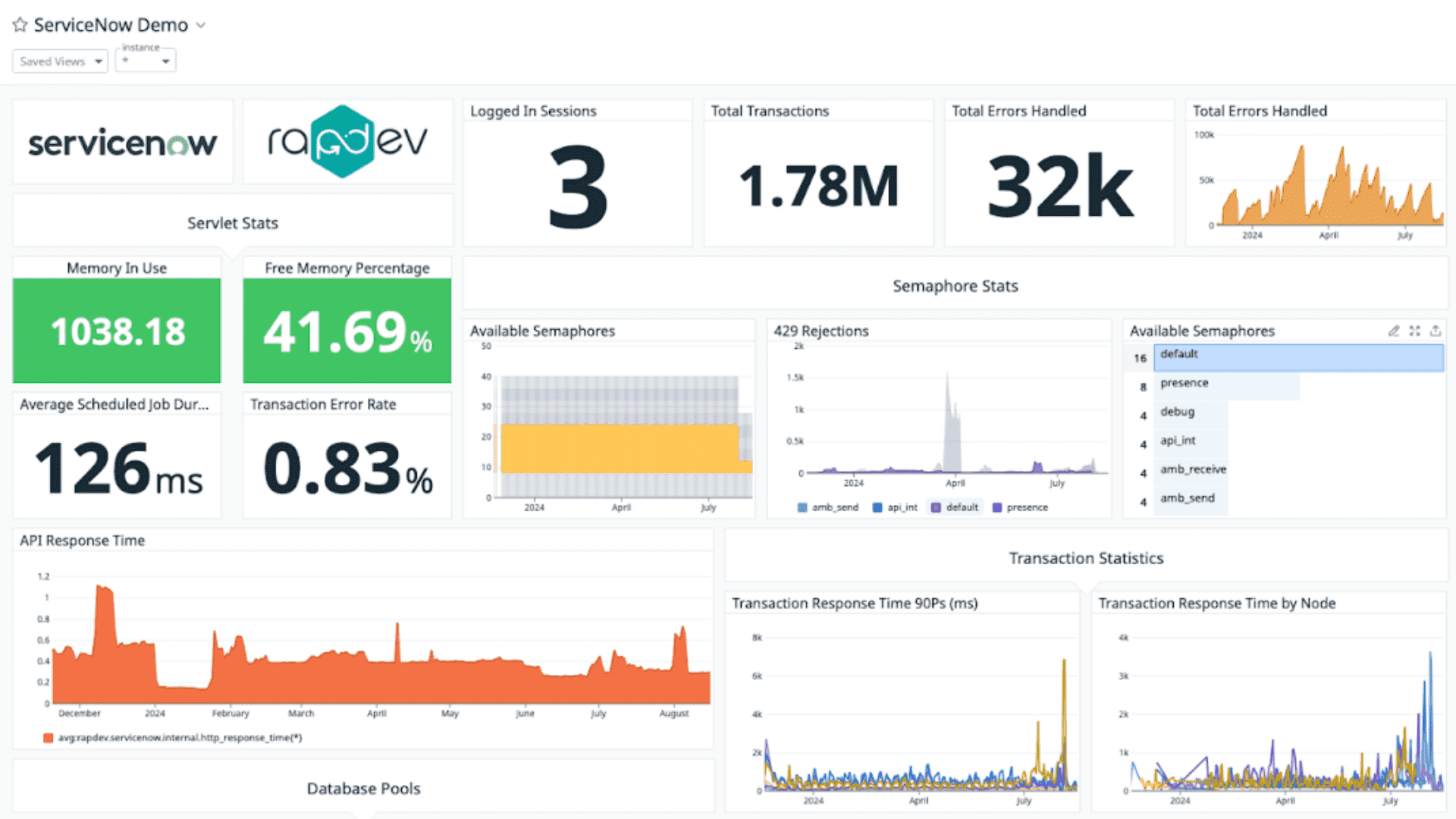The width and height of the screenshot is (1456, 819).
Task: Click the Free Memory Percentage 41.69% tile
Action: coord(347,331)
